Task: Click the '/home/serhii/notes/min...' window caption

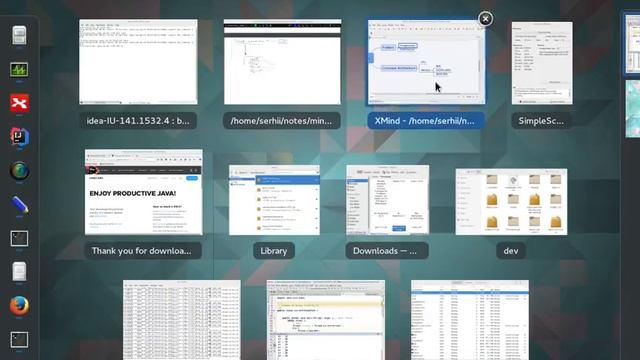Action: [x=282, y=121]
